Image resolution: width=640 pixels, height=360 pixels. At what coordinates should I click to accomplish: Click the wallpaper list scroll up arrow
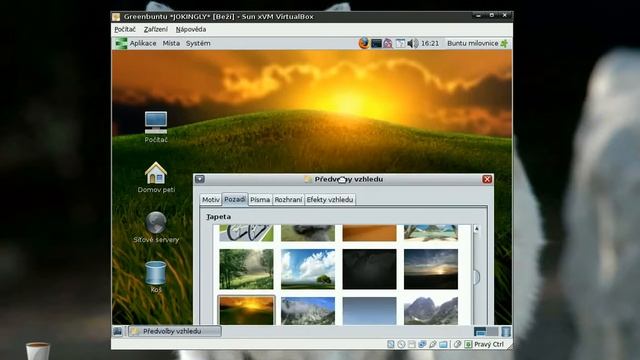pyautogui.click(x=476, y=229)
